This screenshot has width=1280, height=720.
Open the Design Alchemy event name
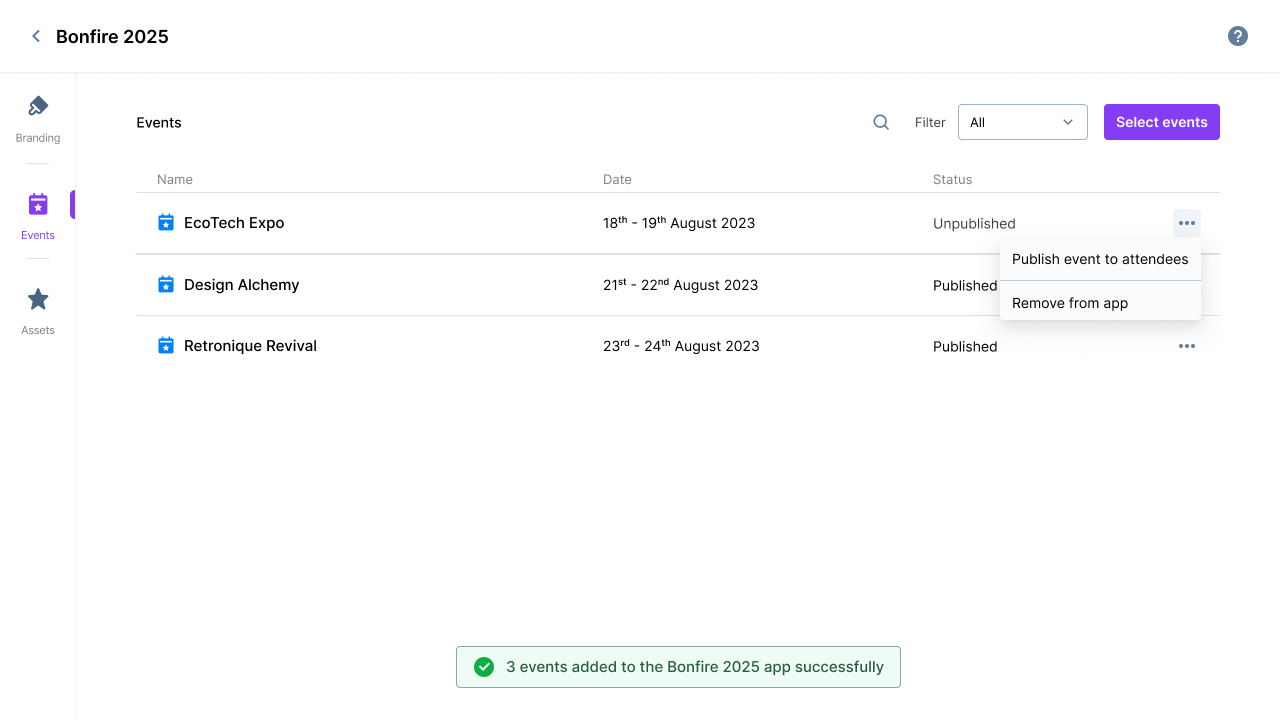(242, 285)
